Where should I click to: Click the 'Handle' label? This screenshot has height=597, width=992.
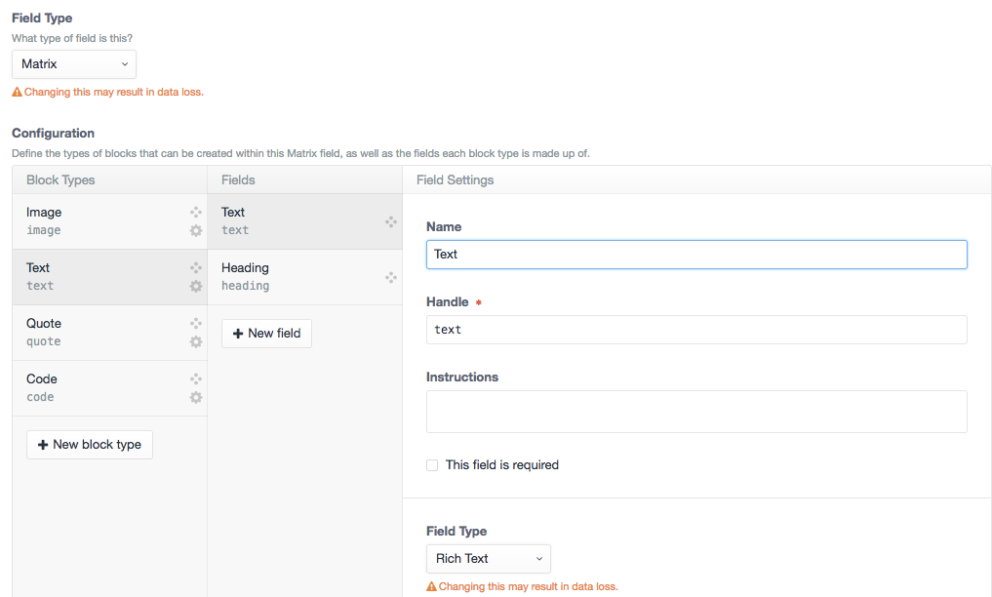(x=447, y=302)
